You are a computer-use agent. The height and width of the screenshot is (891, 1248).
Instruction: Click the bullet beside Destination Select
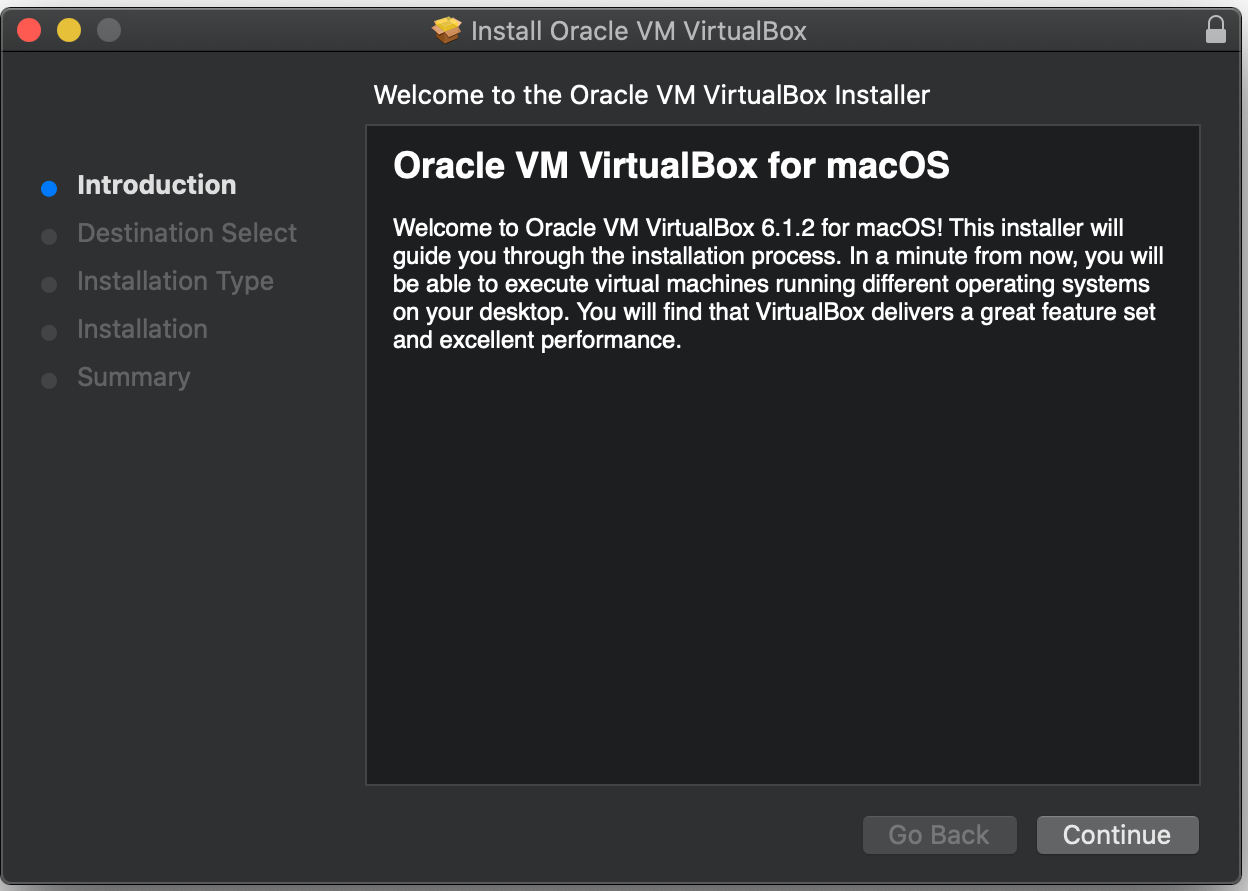click(49, 236)
